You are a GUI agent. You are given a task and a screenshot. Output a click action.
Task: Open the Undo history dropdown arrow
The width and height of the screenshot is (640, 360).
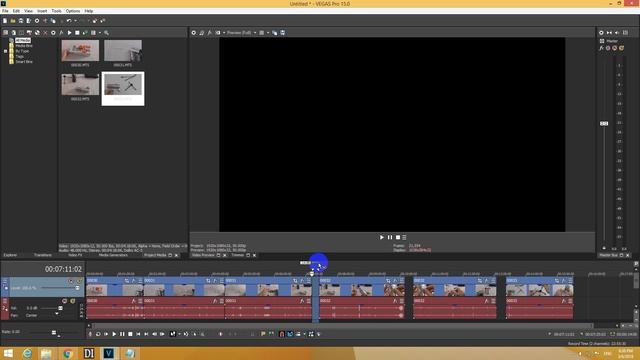click(x=75, y=21)
